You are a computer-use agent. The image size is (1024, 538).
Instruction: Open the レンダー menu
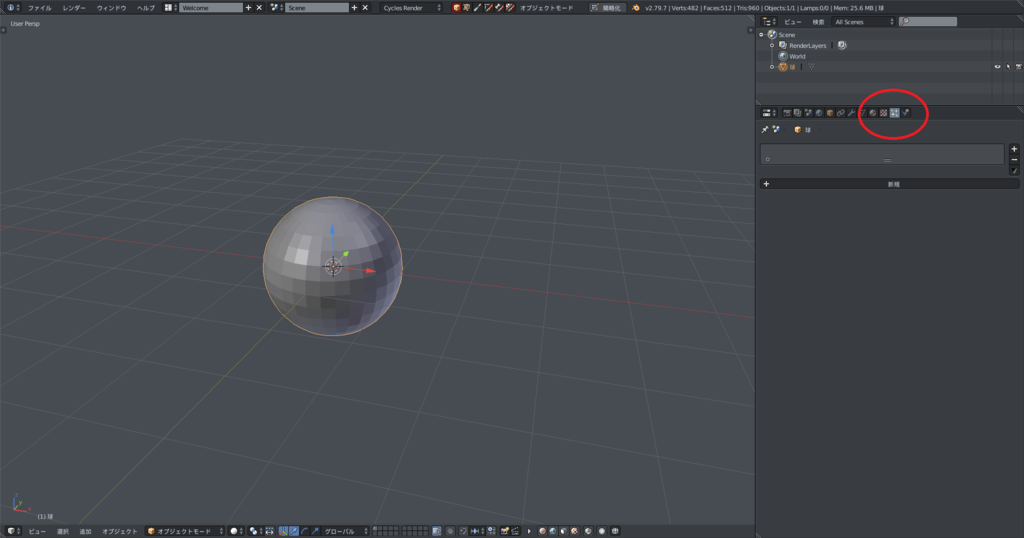(74, 8)
